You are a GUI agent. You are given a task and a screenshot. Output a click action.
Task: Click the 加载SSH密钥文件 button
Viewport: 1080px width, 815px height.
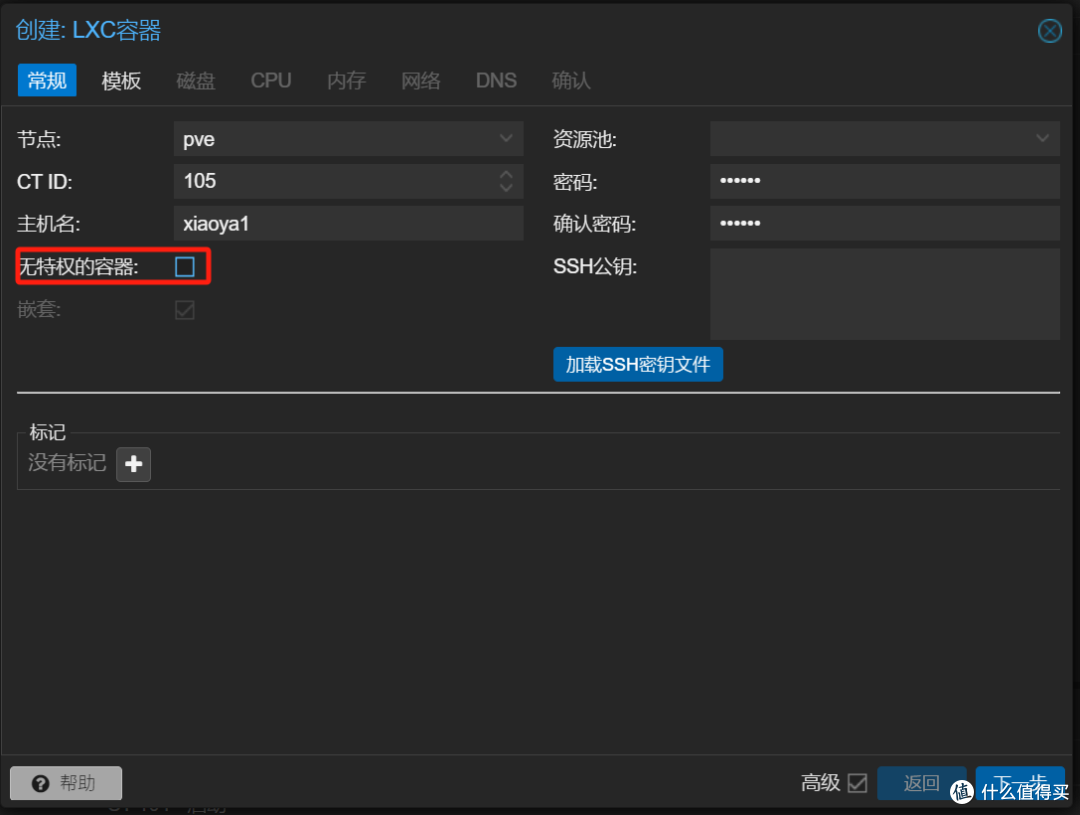[638, 364]
